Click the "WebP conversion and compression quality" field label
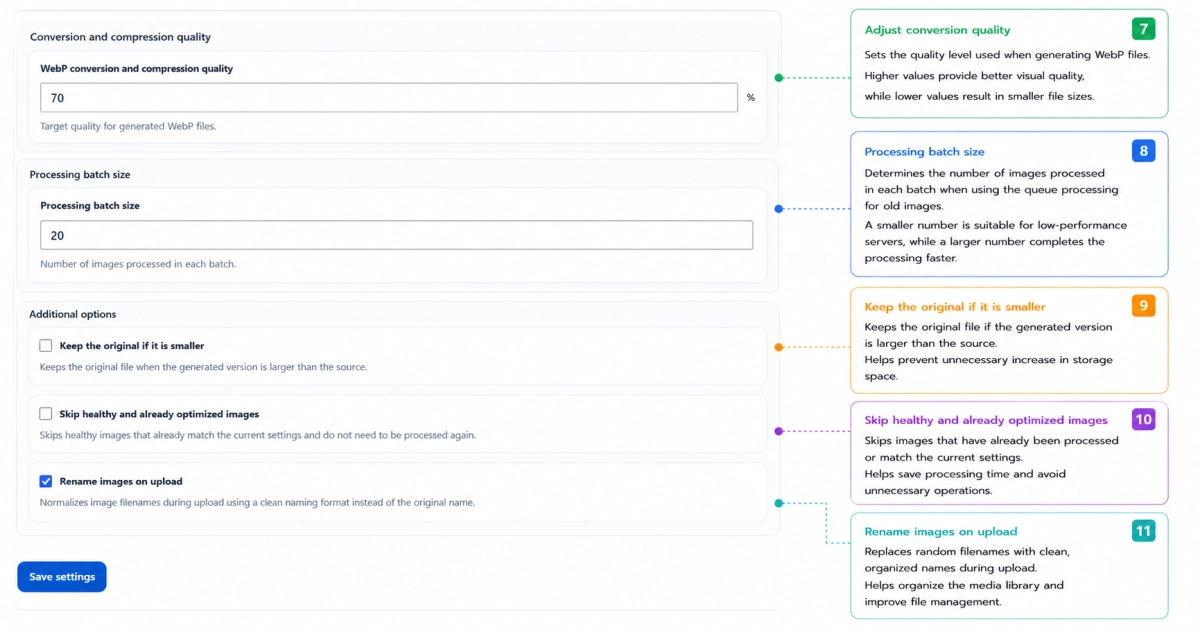 tap(137, 69)
